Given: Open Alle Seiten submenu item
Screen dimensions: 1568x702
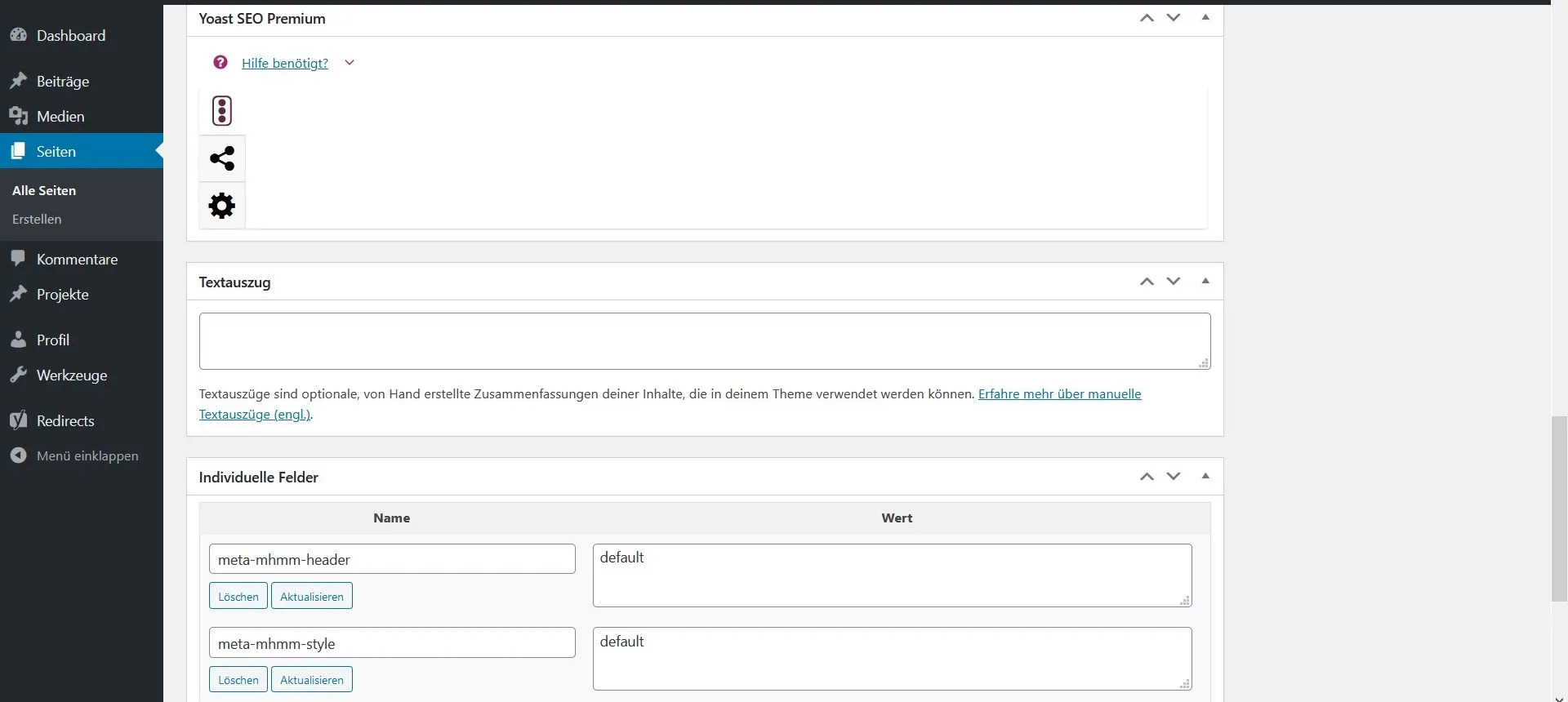Looking at the screenshot, I should point(44,190).
